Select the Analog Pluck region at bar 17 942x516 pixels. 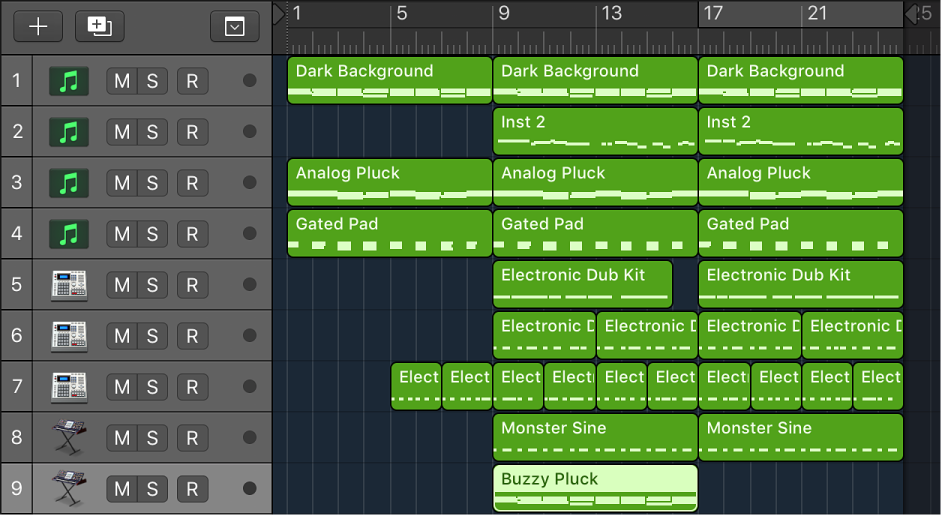coord(801,183)
